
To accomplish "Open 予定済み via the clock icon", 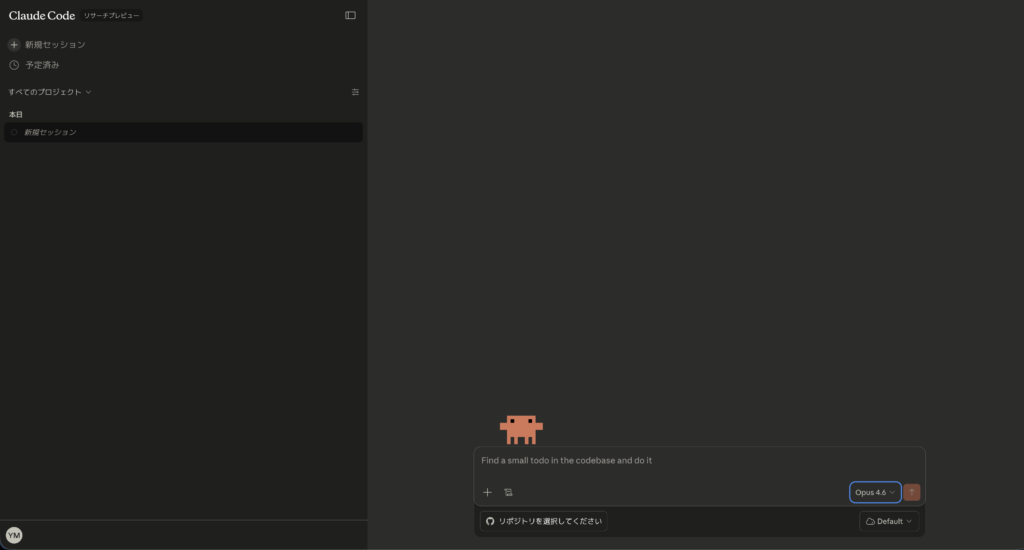I will pyautogui.click(x=14, y=65).
